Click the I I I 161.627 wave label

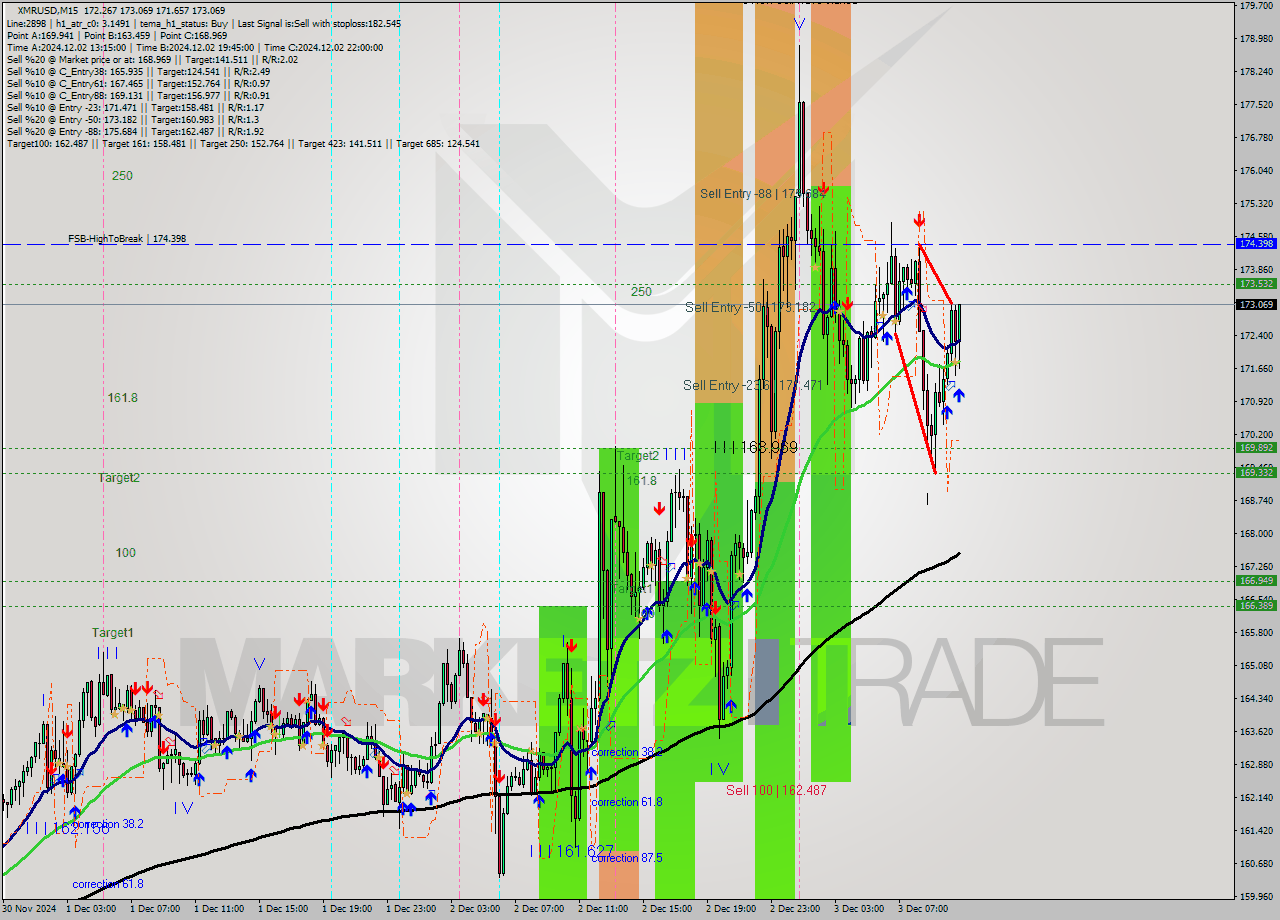coord(570,851)
